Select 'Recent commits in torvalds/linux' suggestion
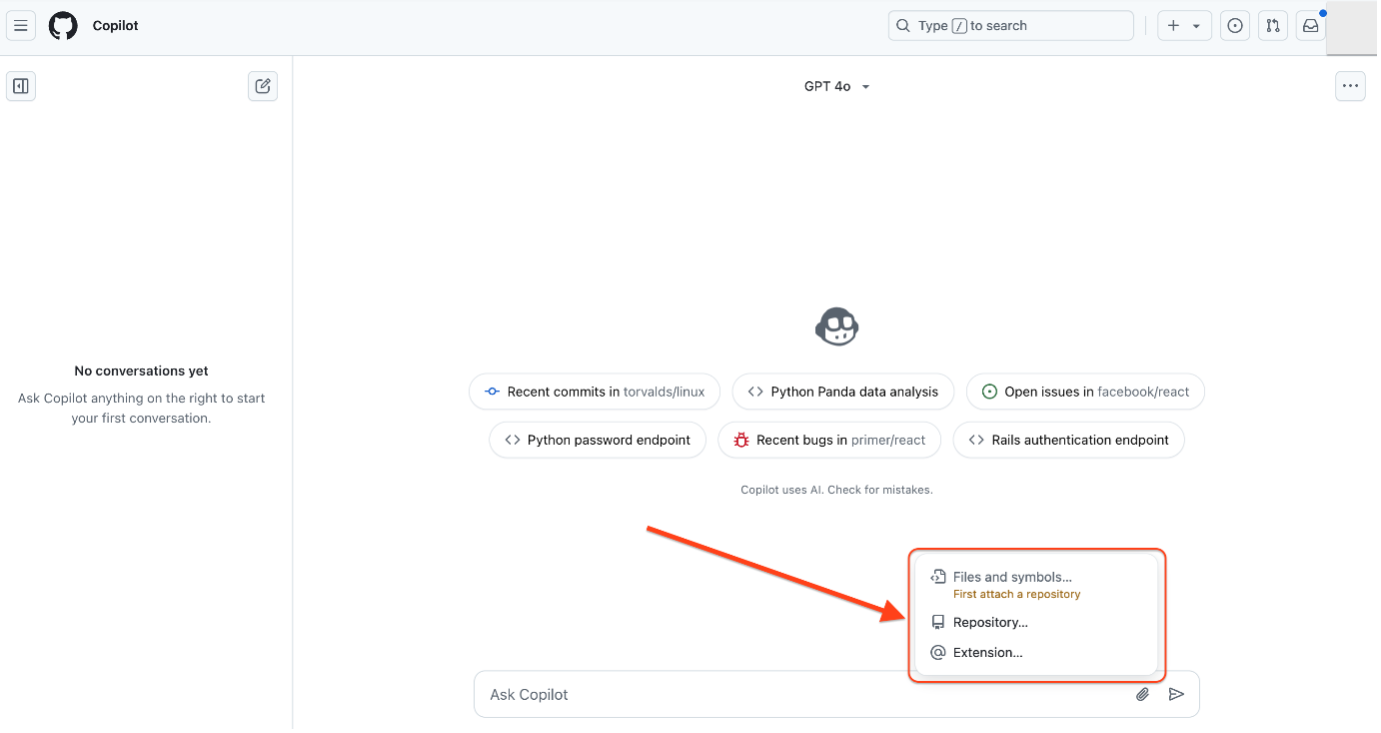The image size is (1381, 733). pyautogui.click(x=594, y=392)
